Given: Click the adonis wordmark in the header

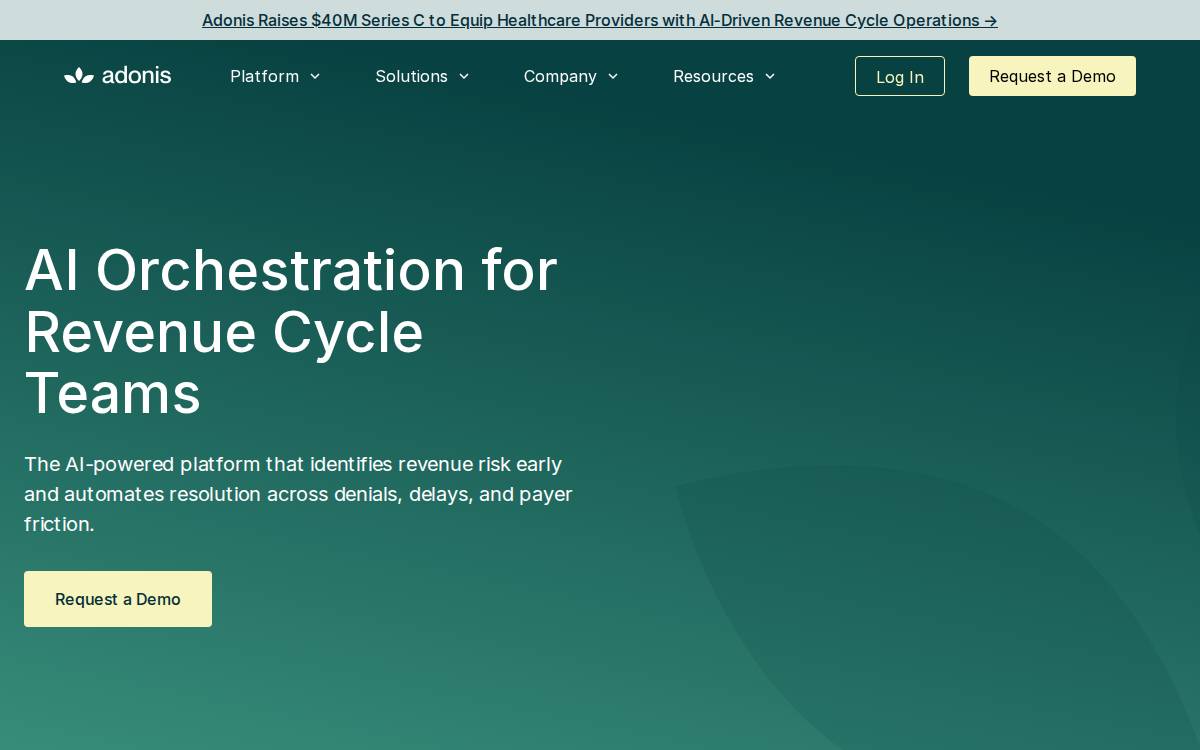Looking at the screenshot, I should click(137, 76).
